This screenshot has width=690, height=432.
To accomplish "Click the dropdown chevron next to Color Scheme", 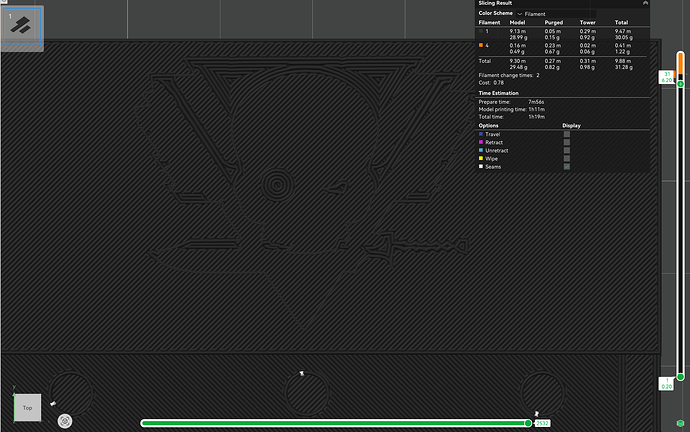I will [520, 14].
